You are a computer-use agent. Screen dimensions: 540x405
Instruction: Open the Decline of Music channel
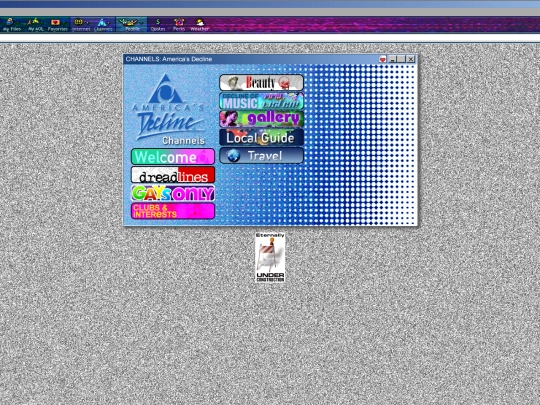261,101
